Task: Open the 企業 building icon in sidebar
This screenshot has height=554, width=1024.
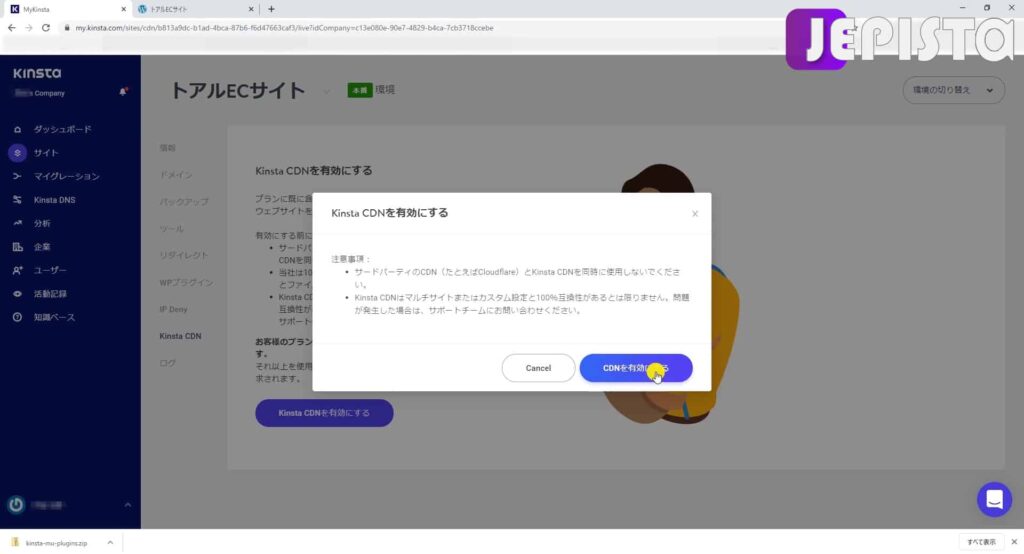Action: coord(18,247)
